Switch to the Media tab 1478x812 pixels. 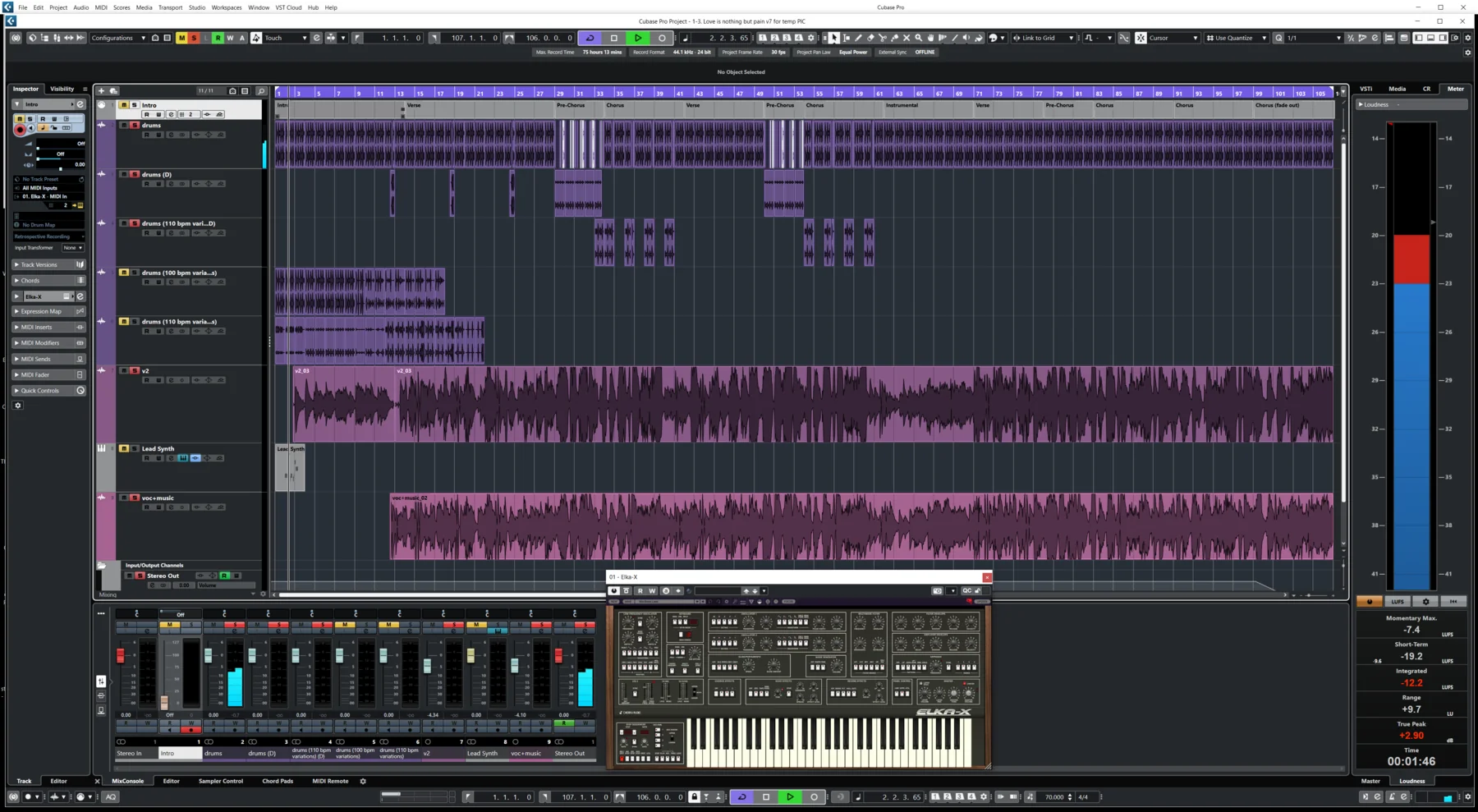[1397, 89]
